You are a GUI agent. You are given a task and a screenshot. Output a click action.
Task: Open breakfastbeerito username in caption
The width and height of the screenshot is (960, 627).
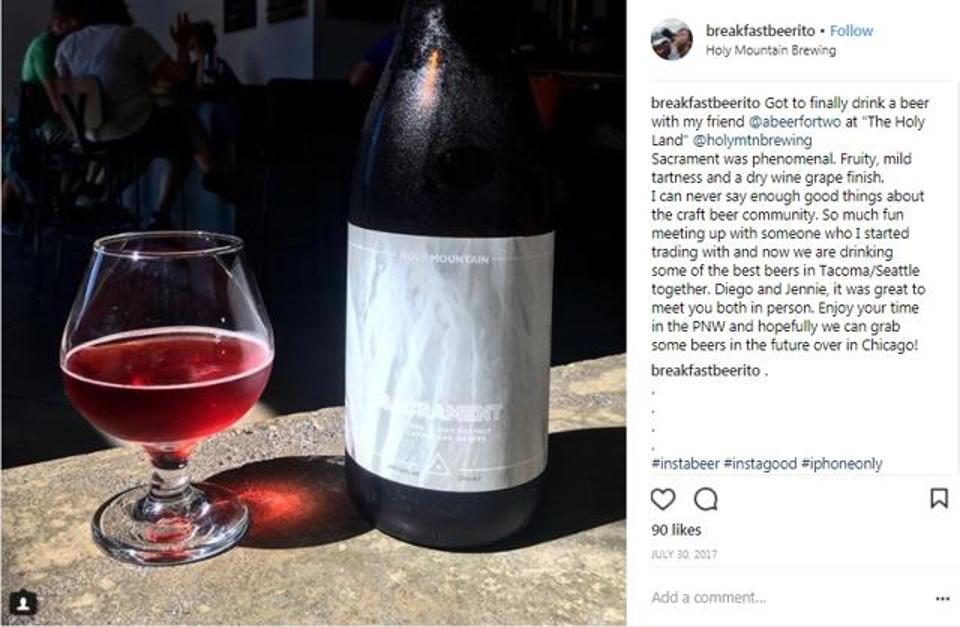(705, 103)
